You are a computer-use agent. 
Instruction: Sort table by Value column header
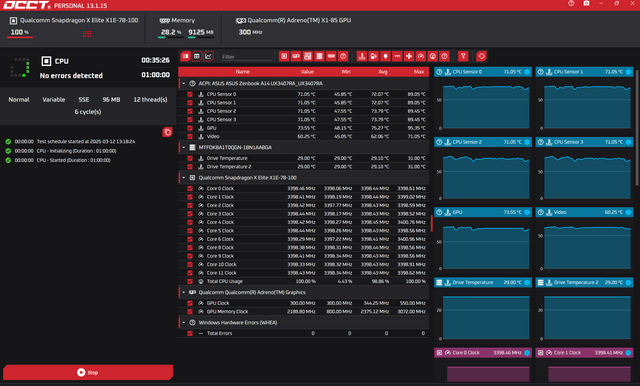point(307,72)
